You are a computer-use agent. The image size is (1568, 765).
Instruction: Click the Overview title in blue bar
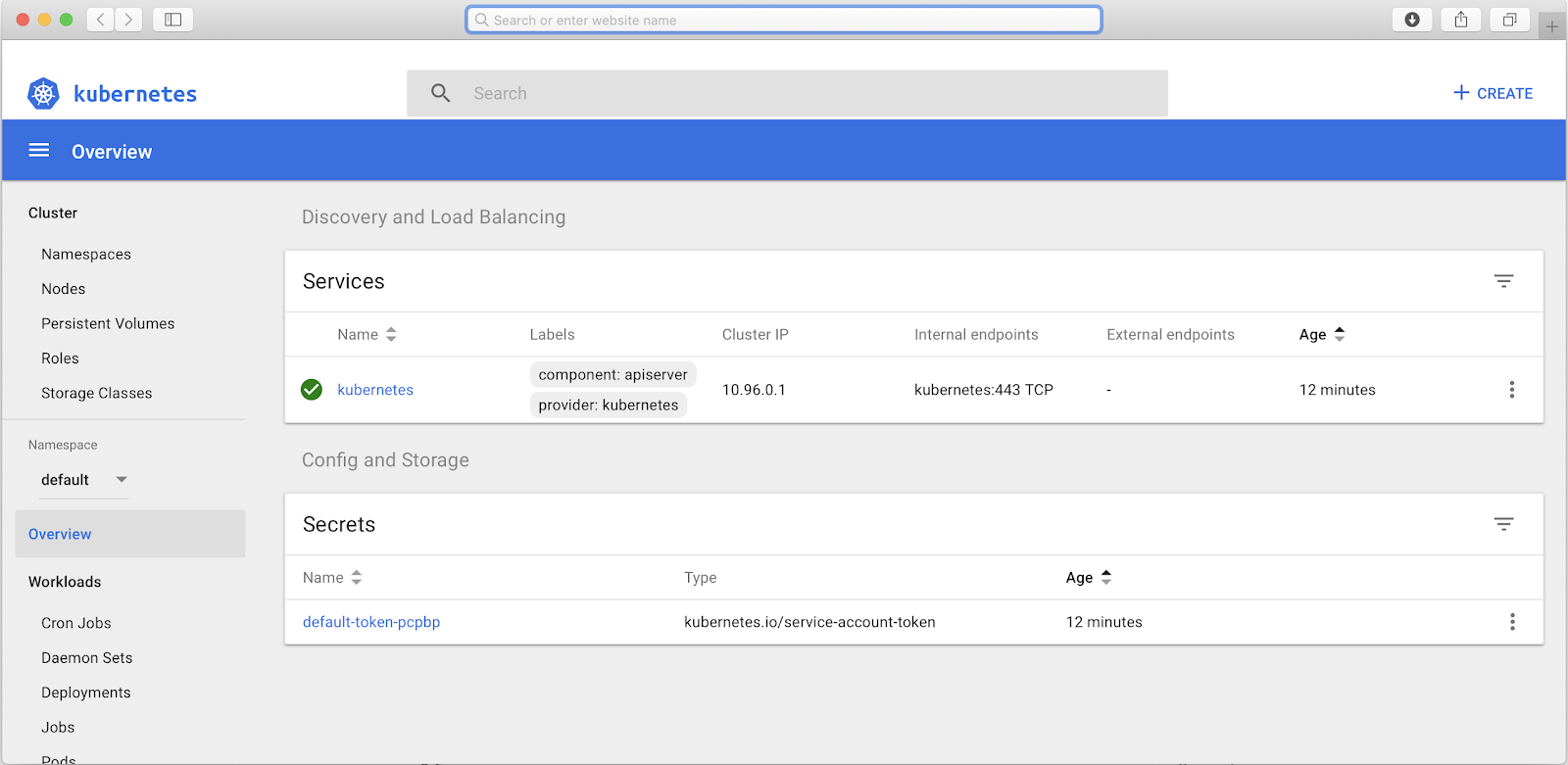click(112, 151)
